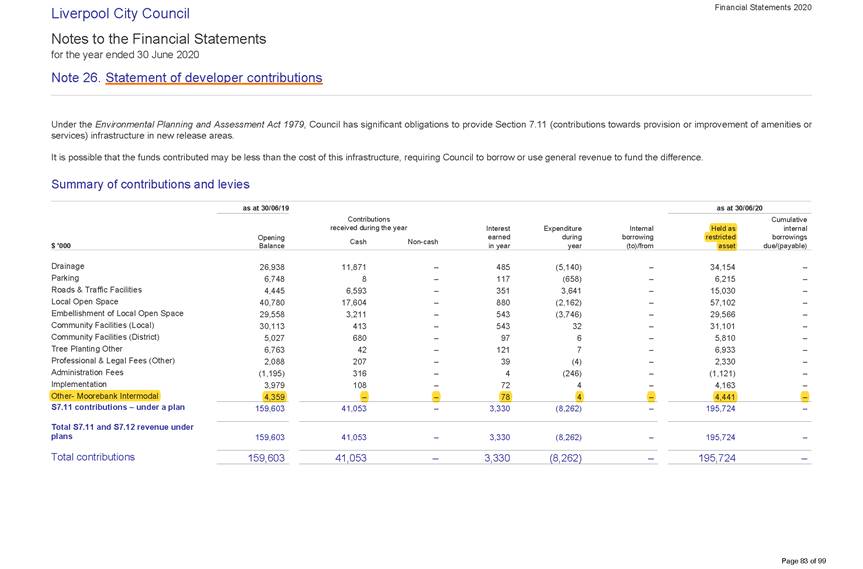This screenshot has width=863, height=569.
Task: Click Local Open Space cash 17,604
Action: tap(353, 303)
